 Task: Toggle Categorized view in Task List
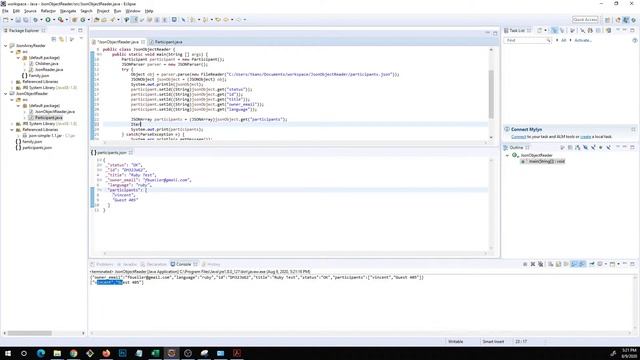pos(554,31)
